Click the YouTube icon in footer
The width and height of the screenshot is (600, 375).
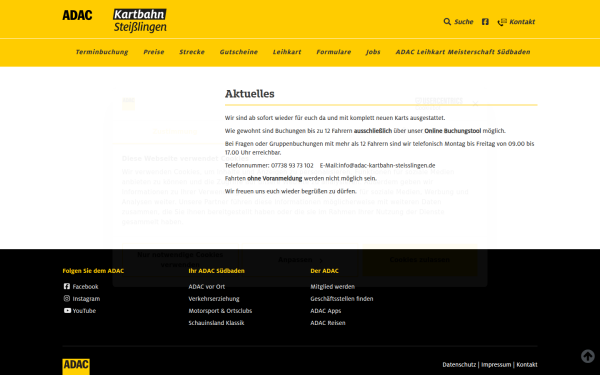tap(67, 310)
